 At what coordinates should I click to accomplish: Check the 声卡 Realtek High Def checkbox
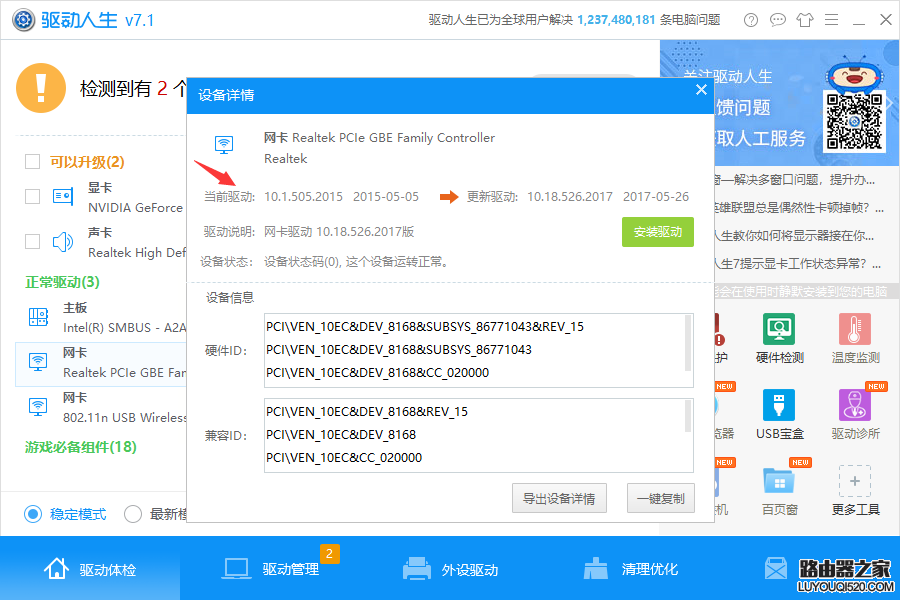pos(33,241)
